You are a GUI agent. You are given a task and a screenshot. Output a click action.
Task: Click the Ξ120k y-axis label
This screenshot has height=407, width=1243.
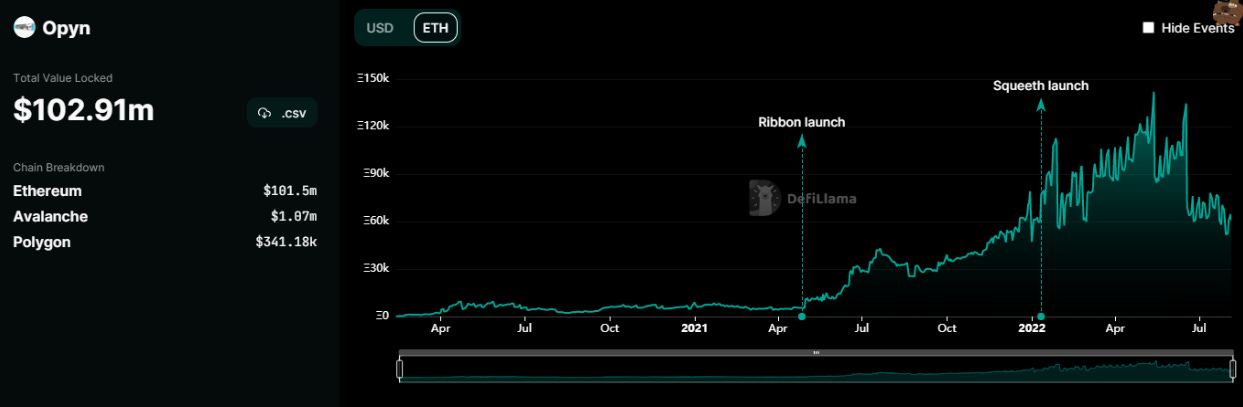tap(374, 126)
